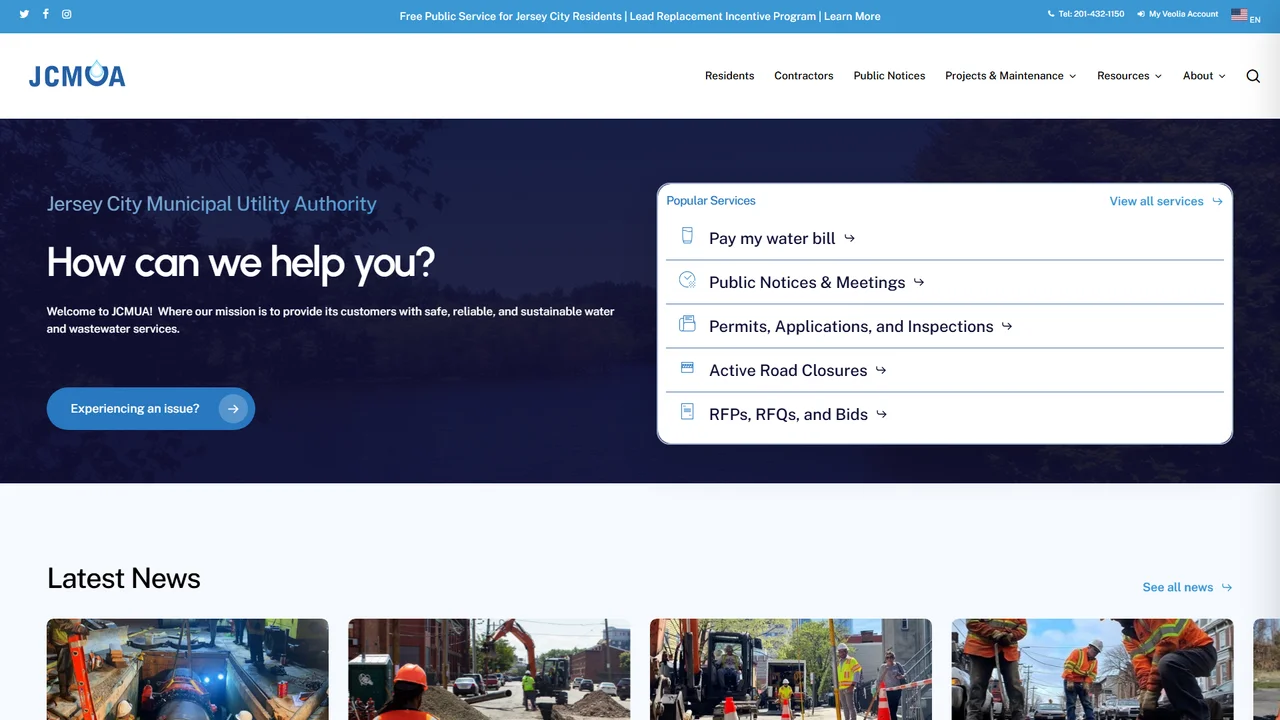The width and height of the screenshot is (1280, 720).
Task: Open the Twitter social icon
Action: 24,14
